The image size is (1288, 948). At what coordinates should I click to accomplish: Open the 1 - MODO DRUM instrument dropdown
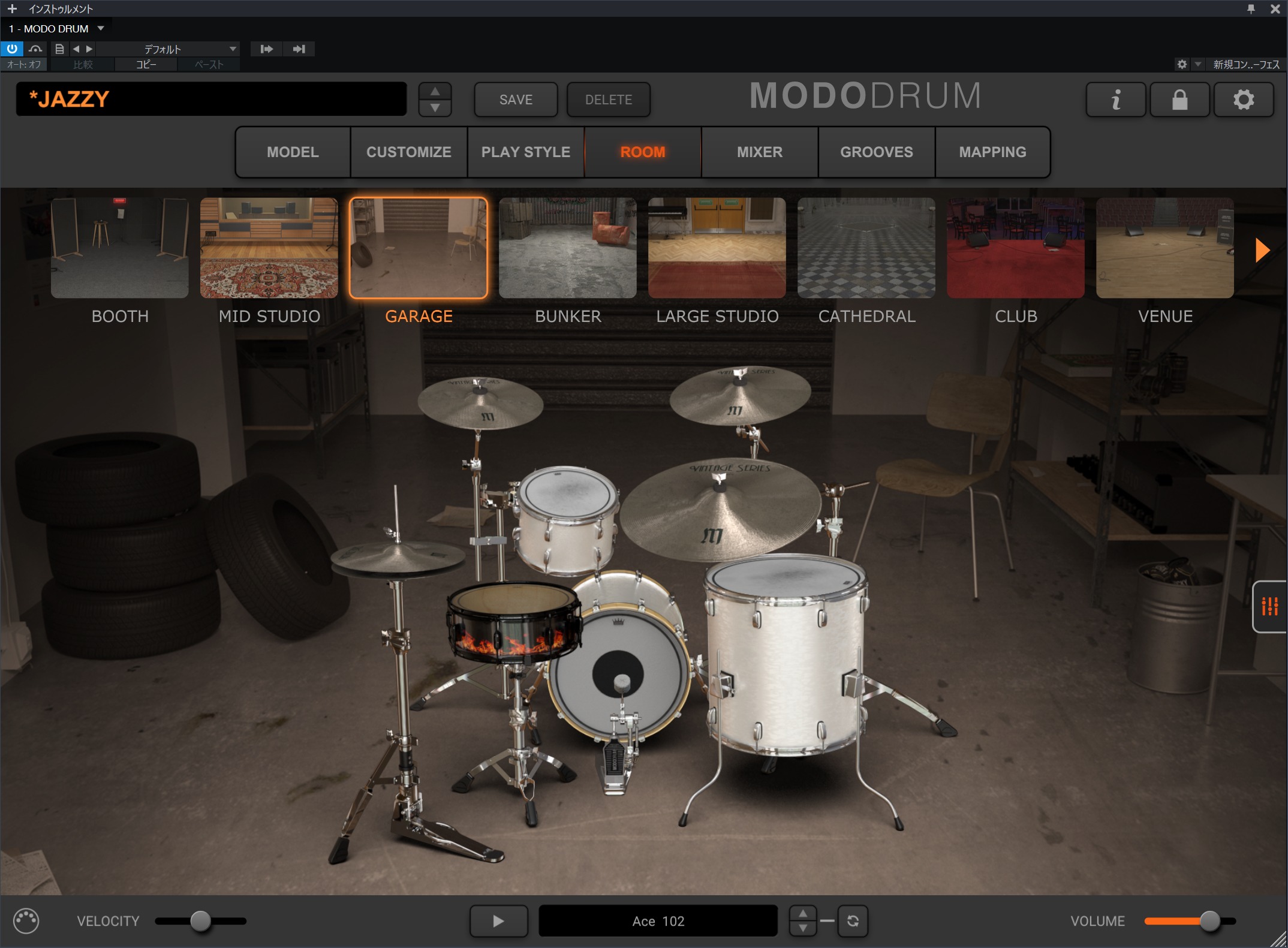56,29
